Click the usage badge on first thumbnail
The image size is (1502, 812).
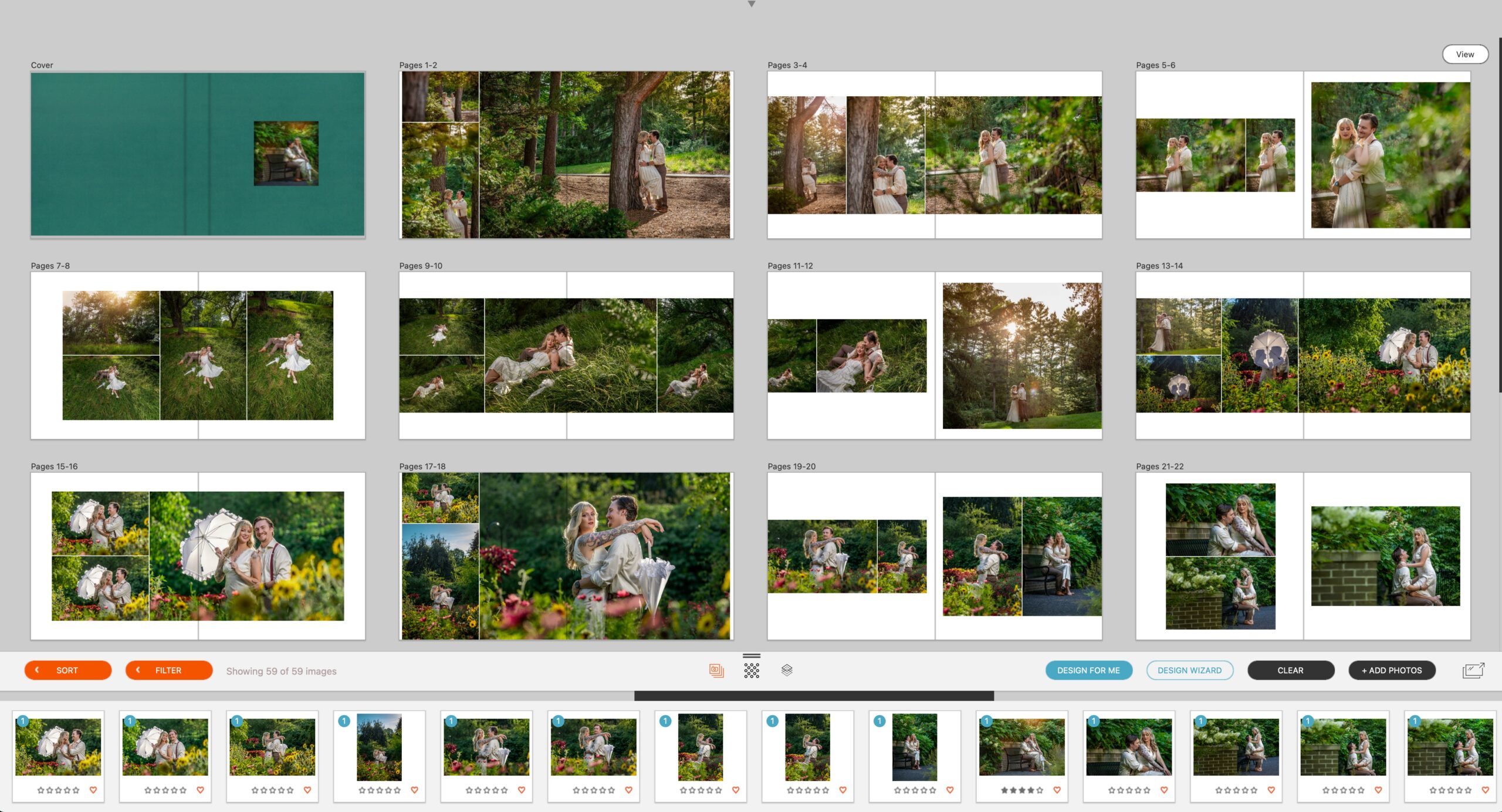pos(23,720)
